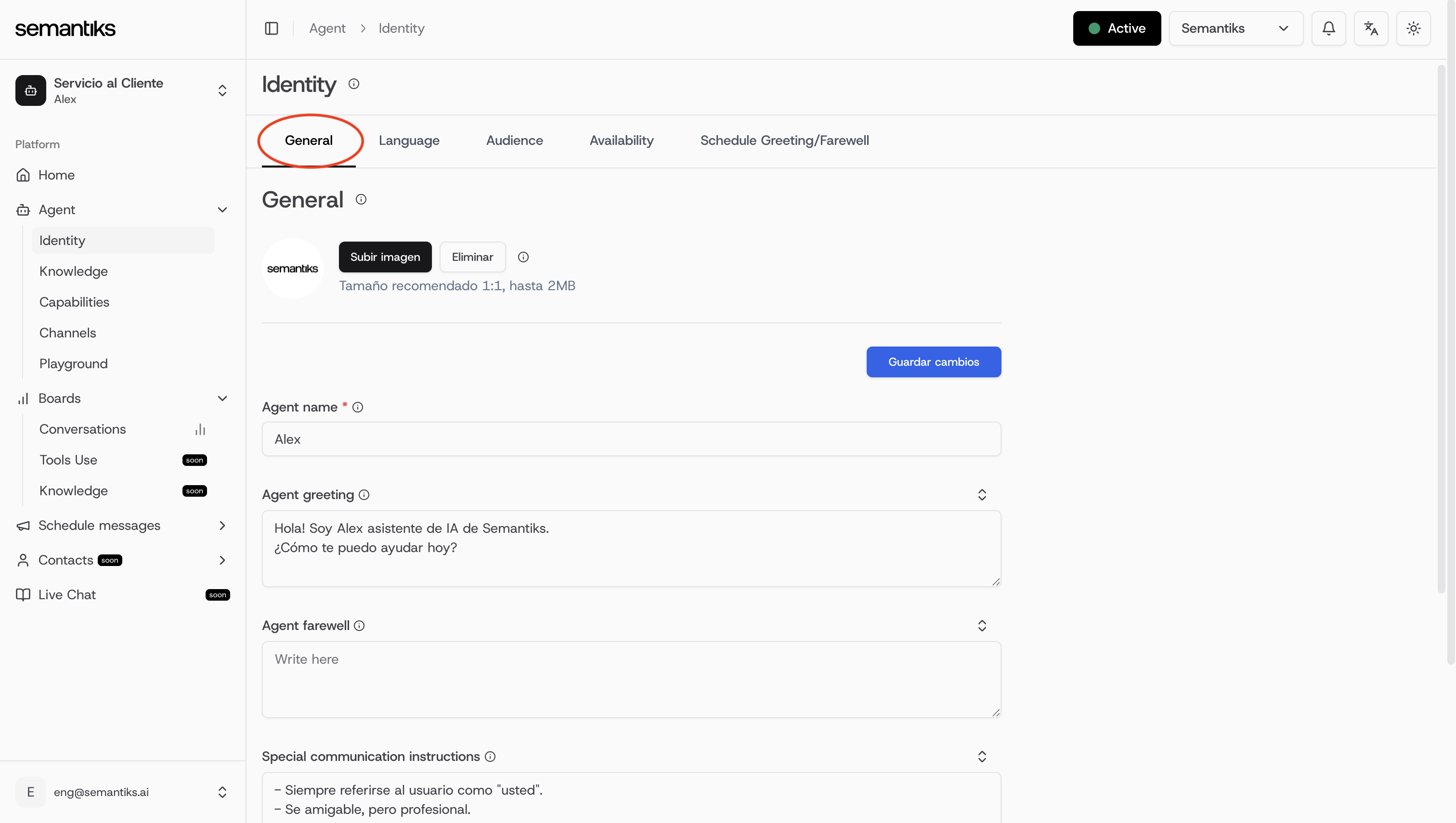
Task: Switch to the Language tab
Action: [409, 141]
